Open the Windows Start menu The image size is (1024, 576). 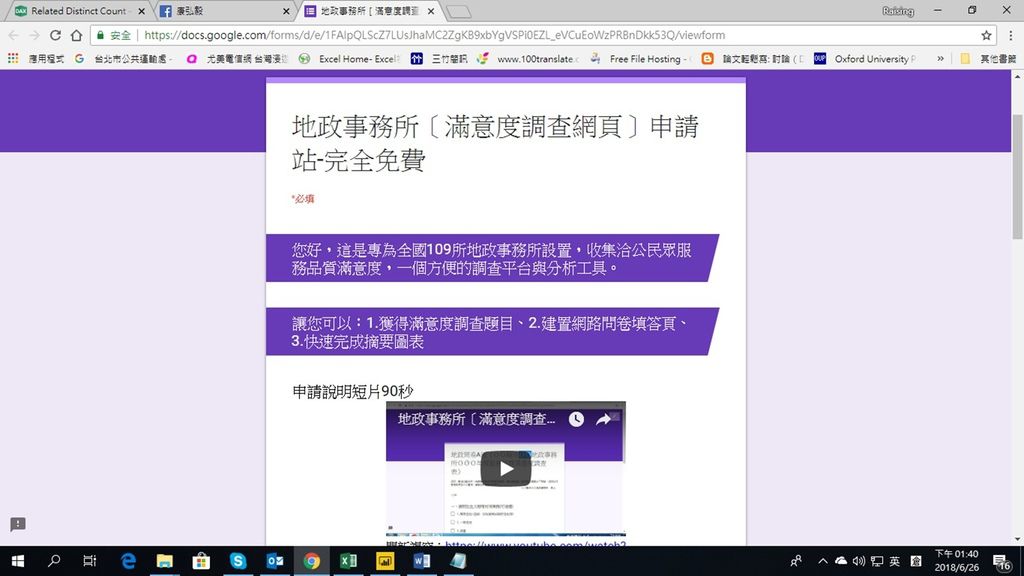pos(18,561)
